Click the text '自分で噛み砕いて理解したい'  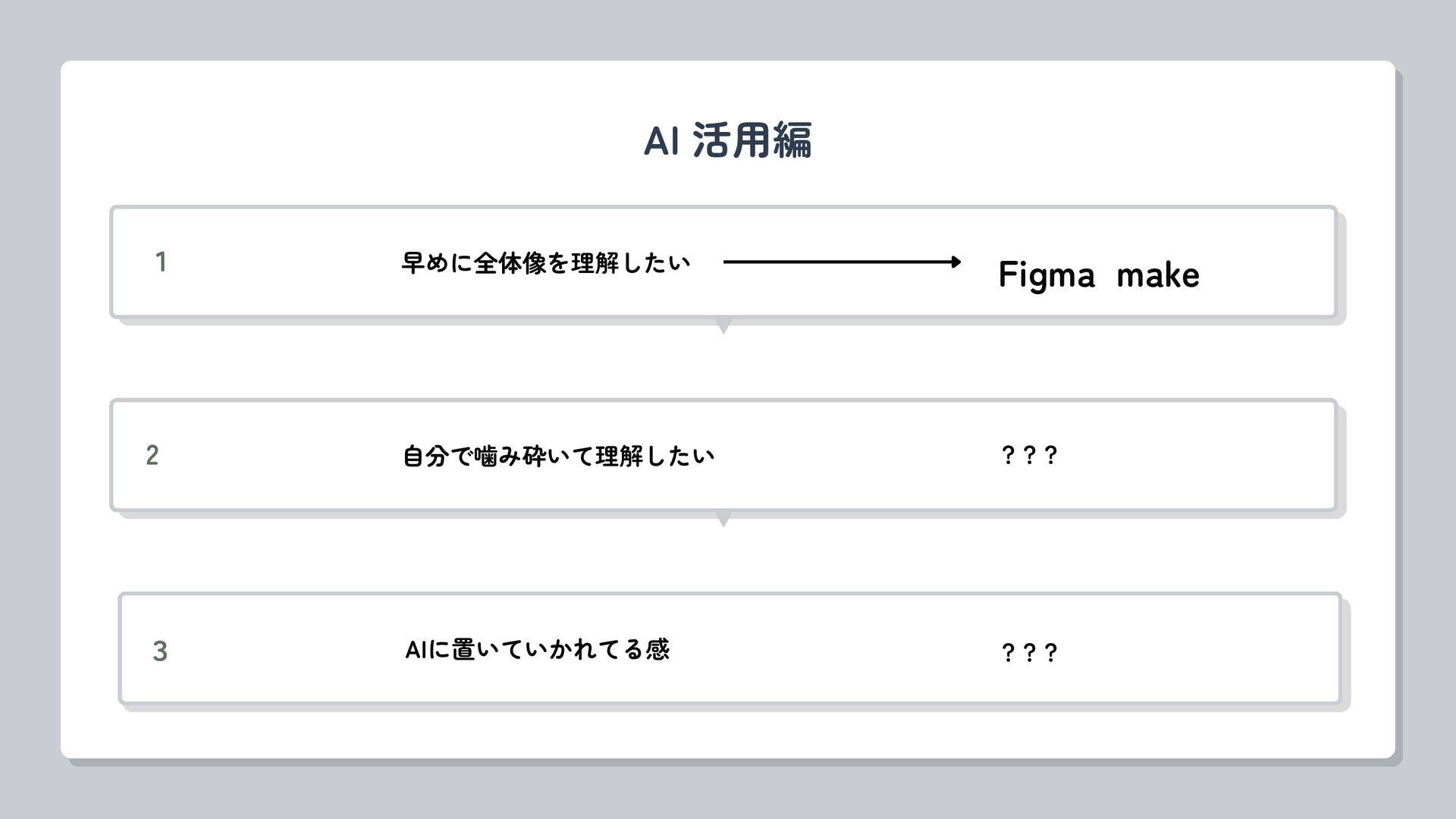[558, 457]
